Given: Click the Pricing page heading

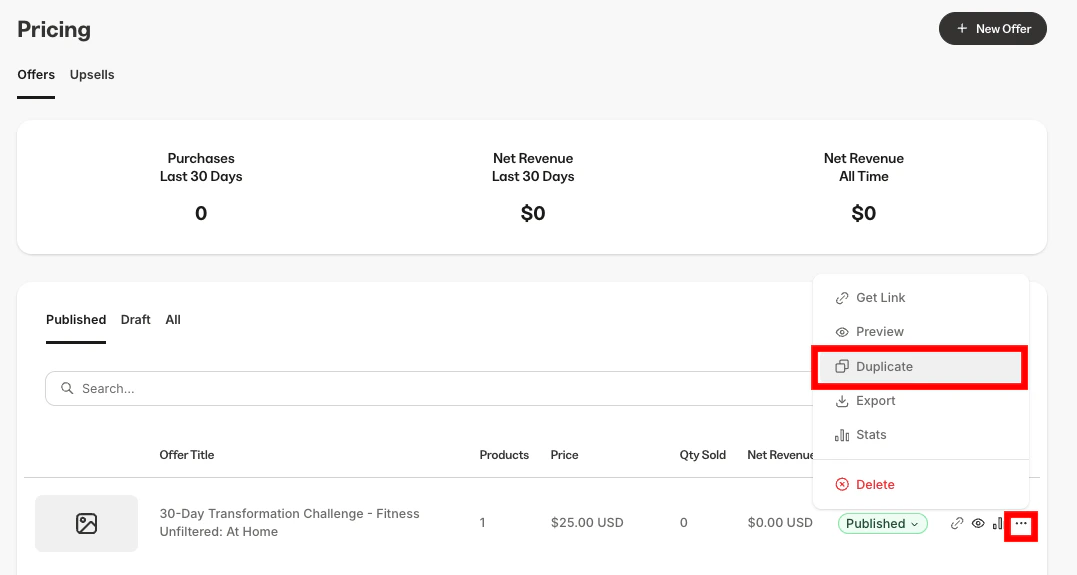Looking at the screenshot, I should pos(54,30).
